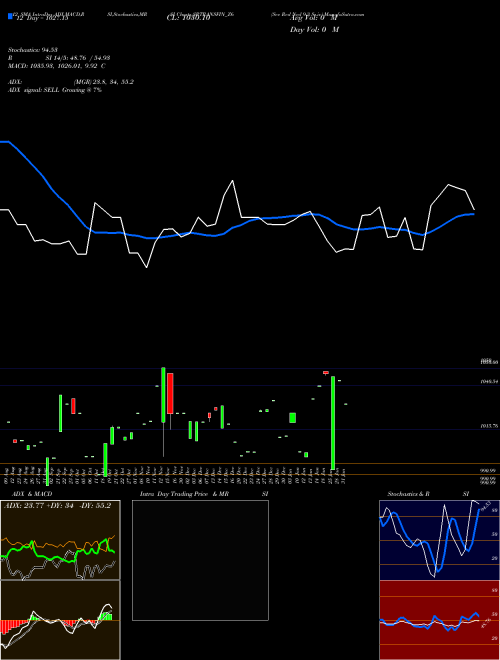Click the 'ADX signal: SELL Growing @ 7%' text
This screenshot has width=500, height=660.
(55, 90)
